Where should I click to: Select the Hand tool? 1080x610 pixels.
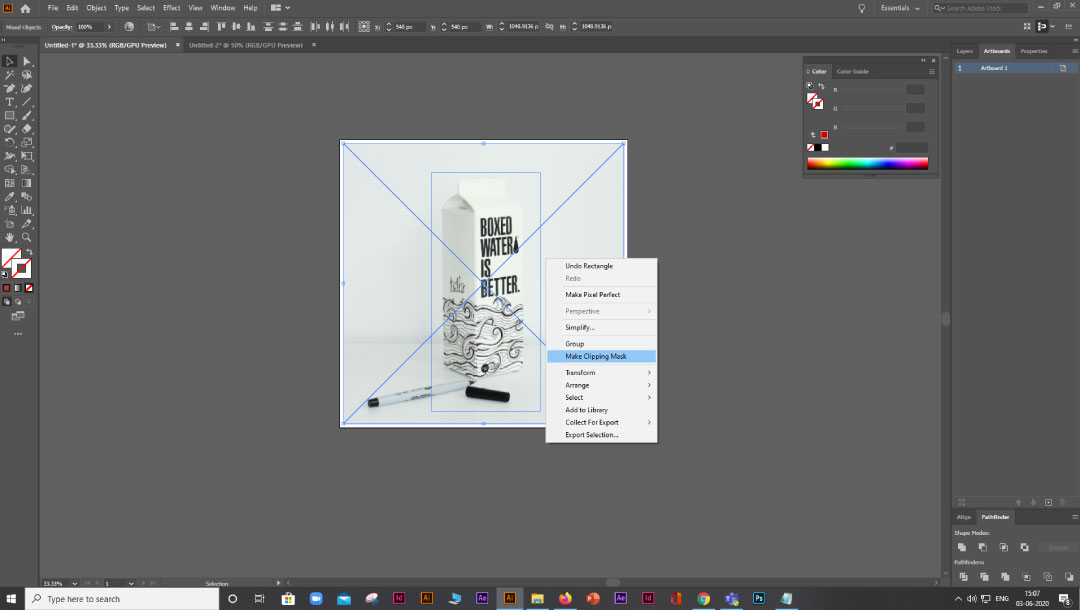[x=10, y=237]
